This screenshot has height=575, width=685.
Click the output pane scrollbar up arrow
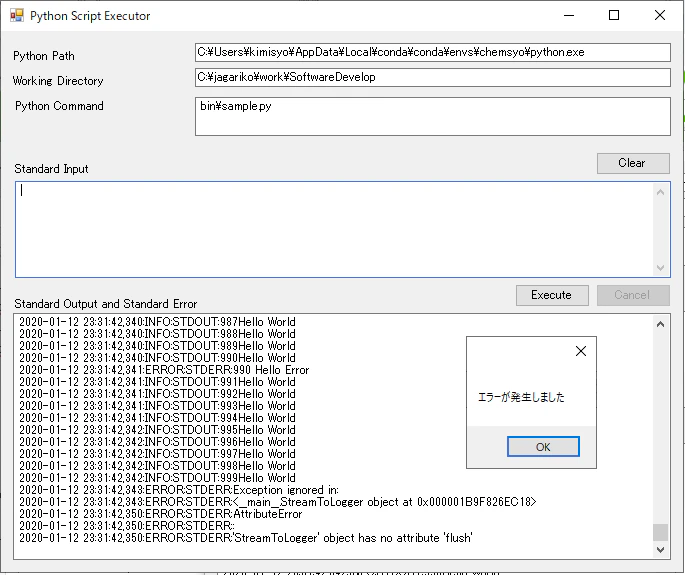point(661,324)
